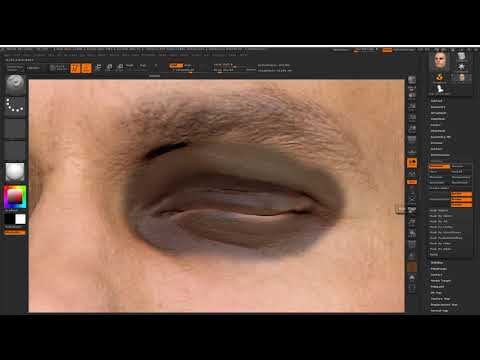Expand the Polygroups subpalette
This screenshot has width=480, height=360.
pyautogui.click(x=439, y=269)
